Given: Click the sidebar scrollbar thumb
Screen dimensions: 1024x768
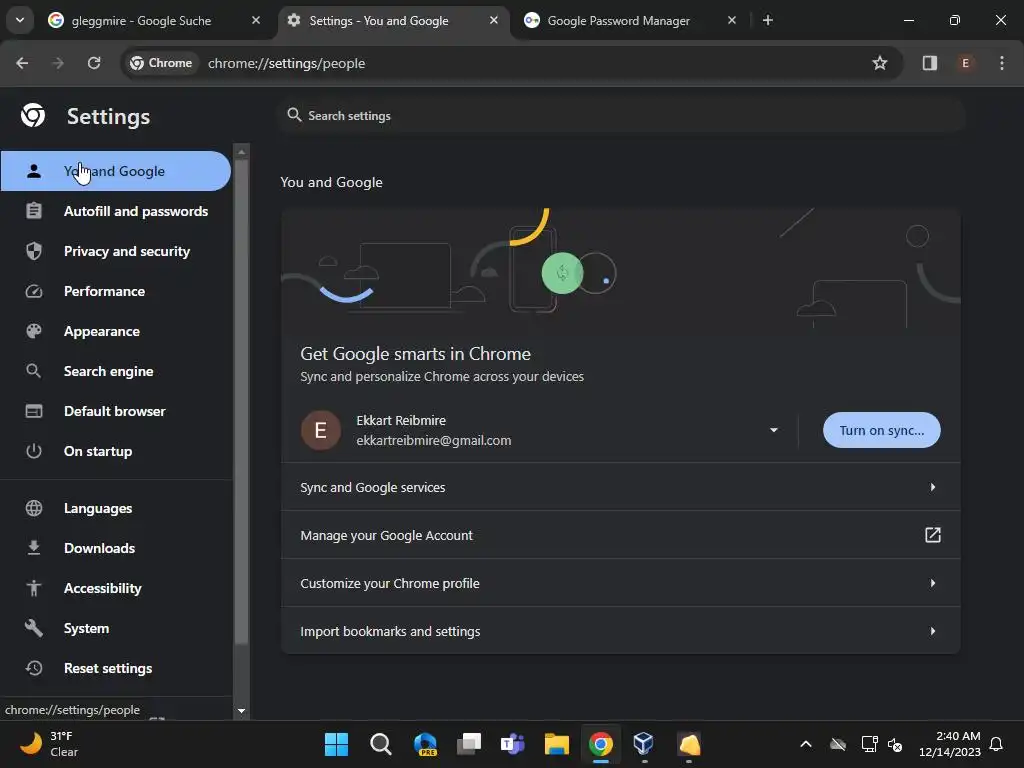Looking at the screenshot, I should [241, 402].
